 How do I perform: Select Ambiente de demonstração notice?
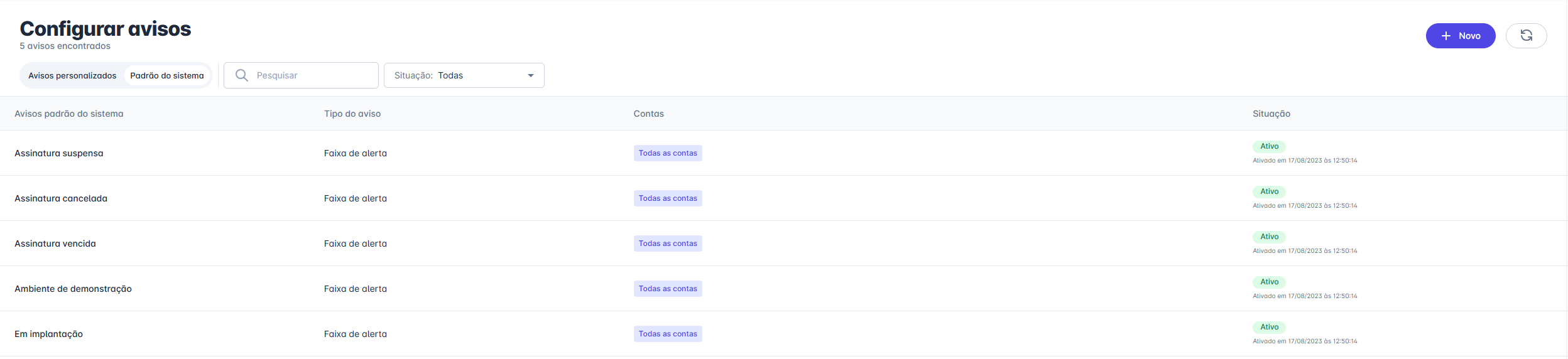click(x=73, y=289)
